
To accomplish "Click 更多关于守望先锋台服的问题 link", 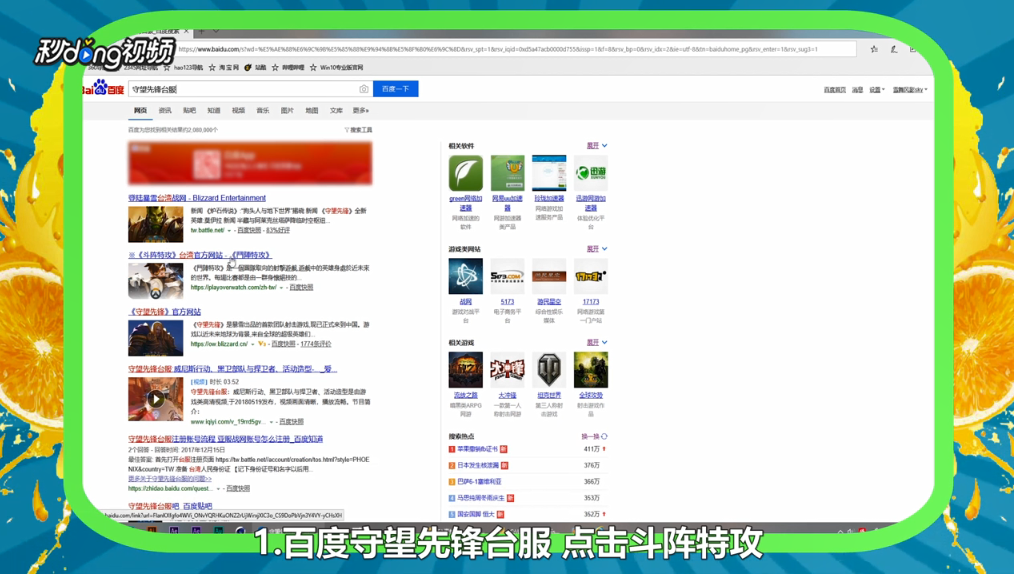I will (169, 479).
